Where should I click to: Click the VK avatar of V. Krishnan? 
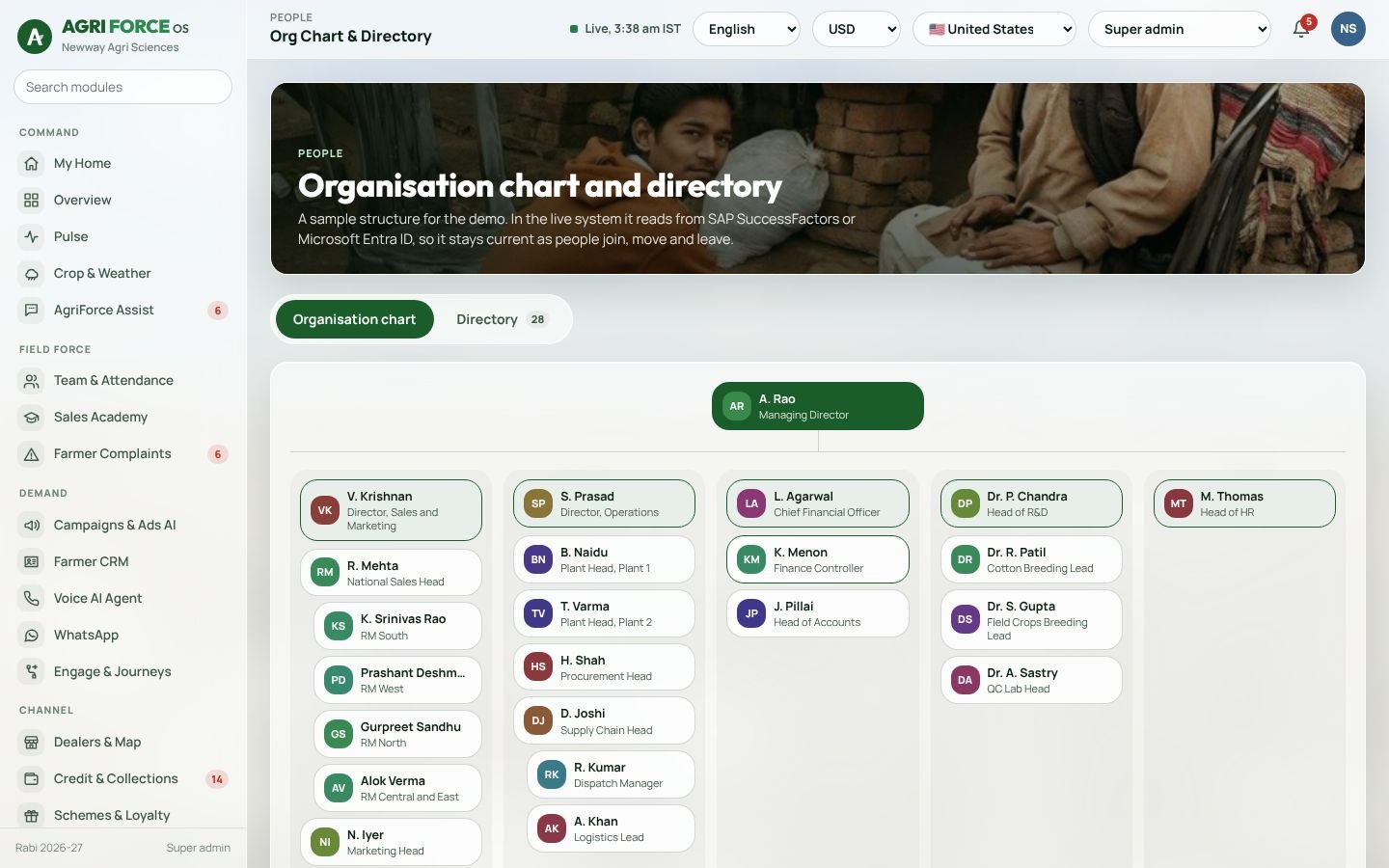click(x=325, y=511)
